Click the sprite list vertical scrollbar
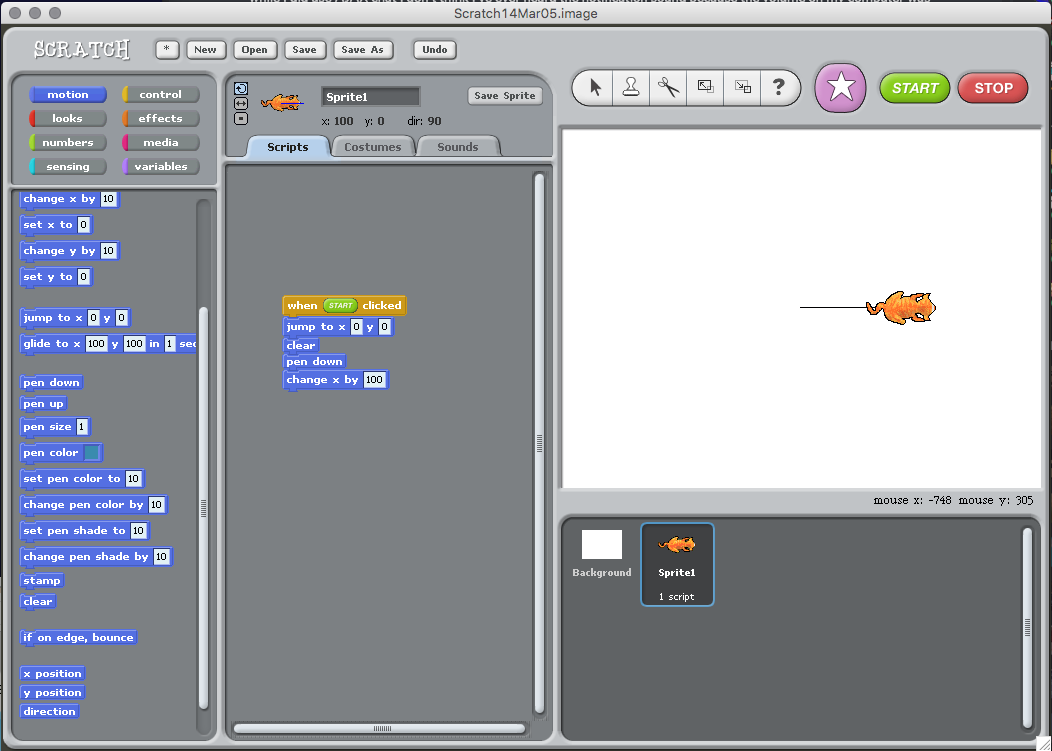 (x=1027, y=628)
